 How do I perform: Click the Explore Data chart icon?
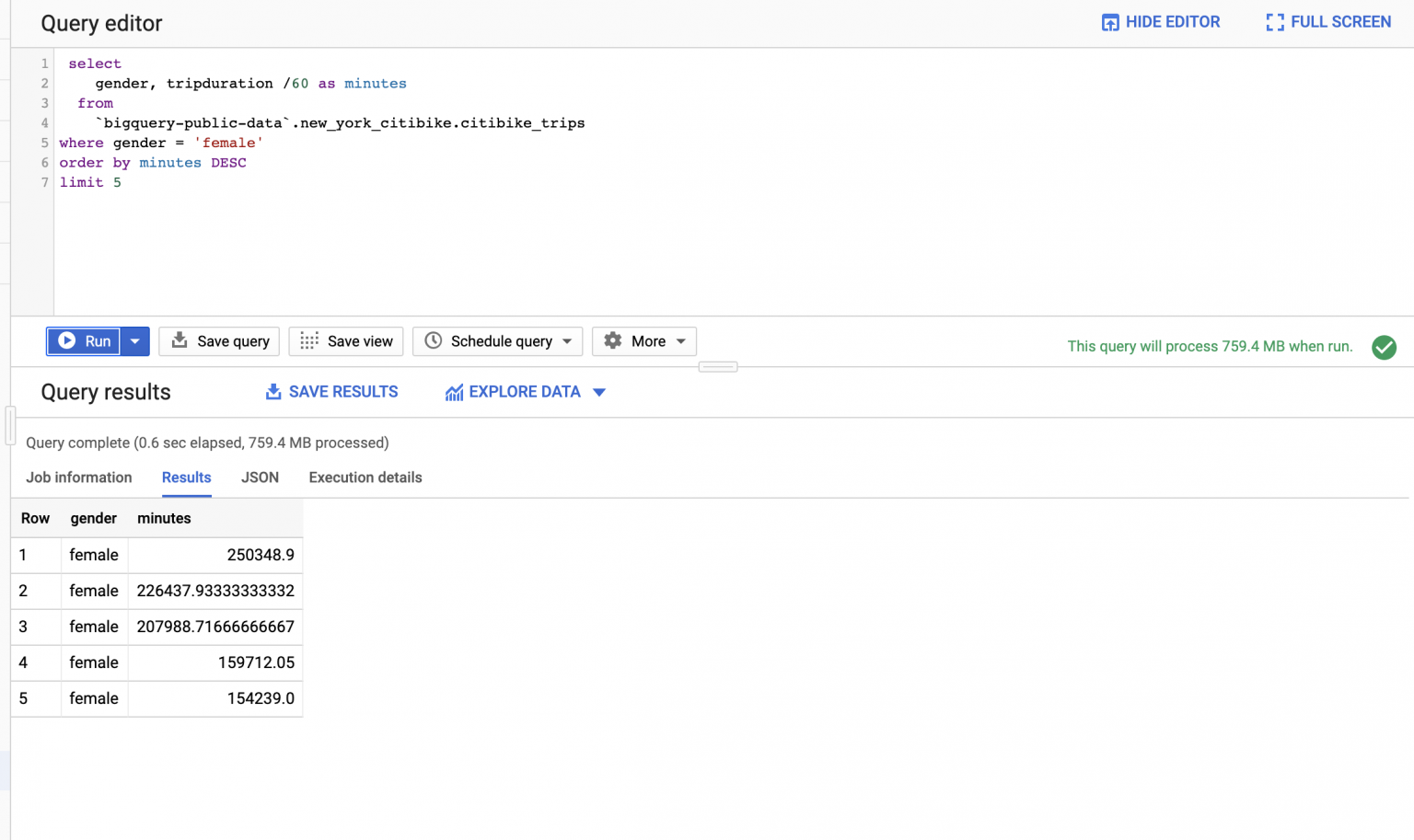coord(454,391)
